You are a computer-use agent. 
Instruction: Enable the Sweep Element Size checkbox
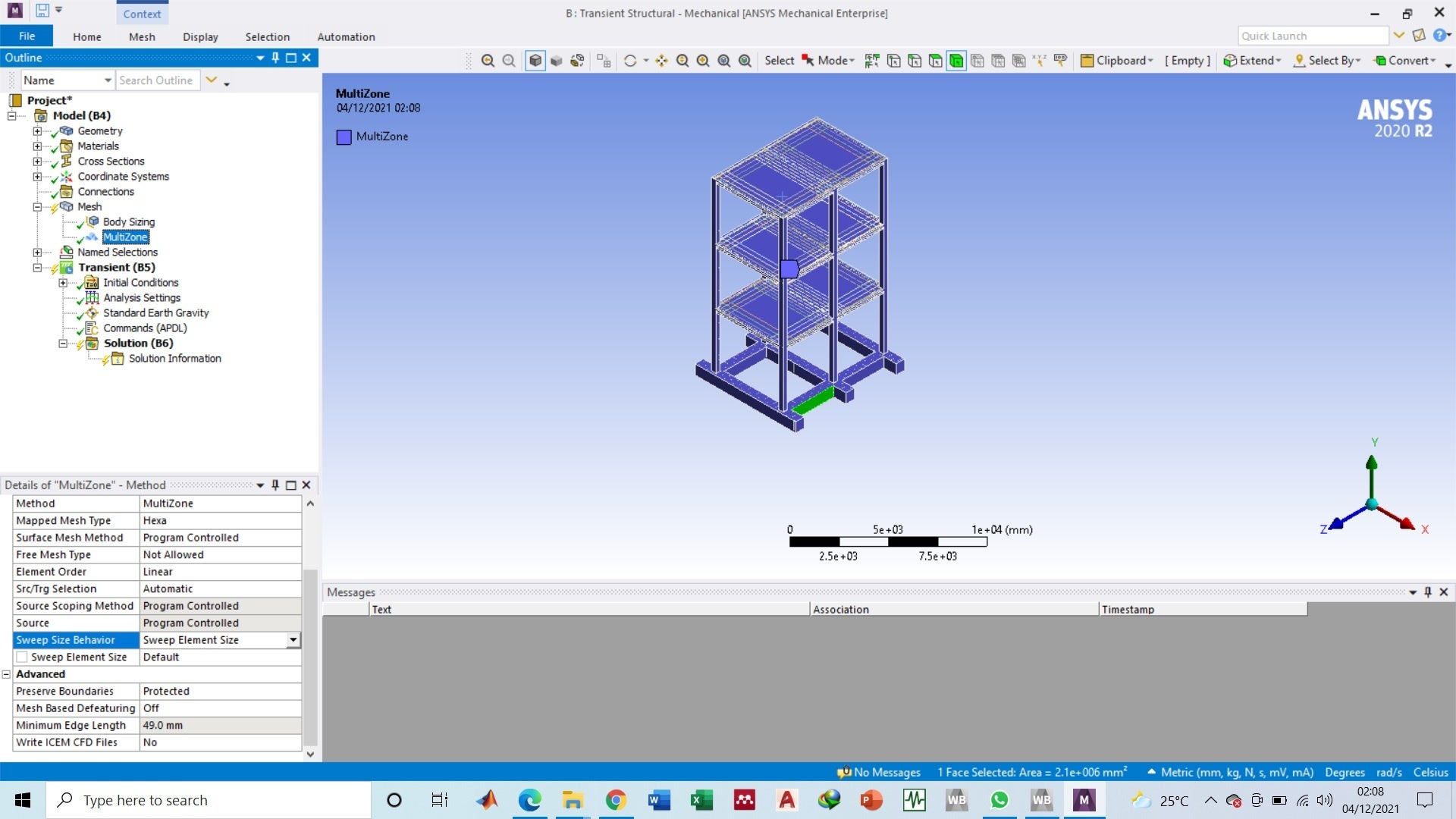[x=22, y=657]
